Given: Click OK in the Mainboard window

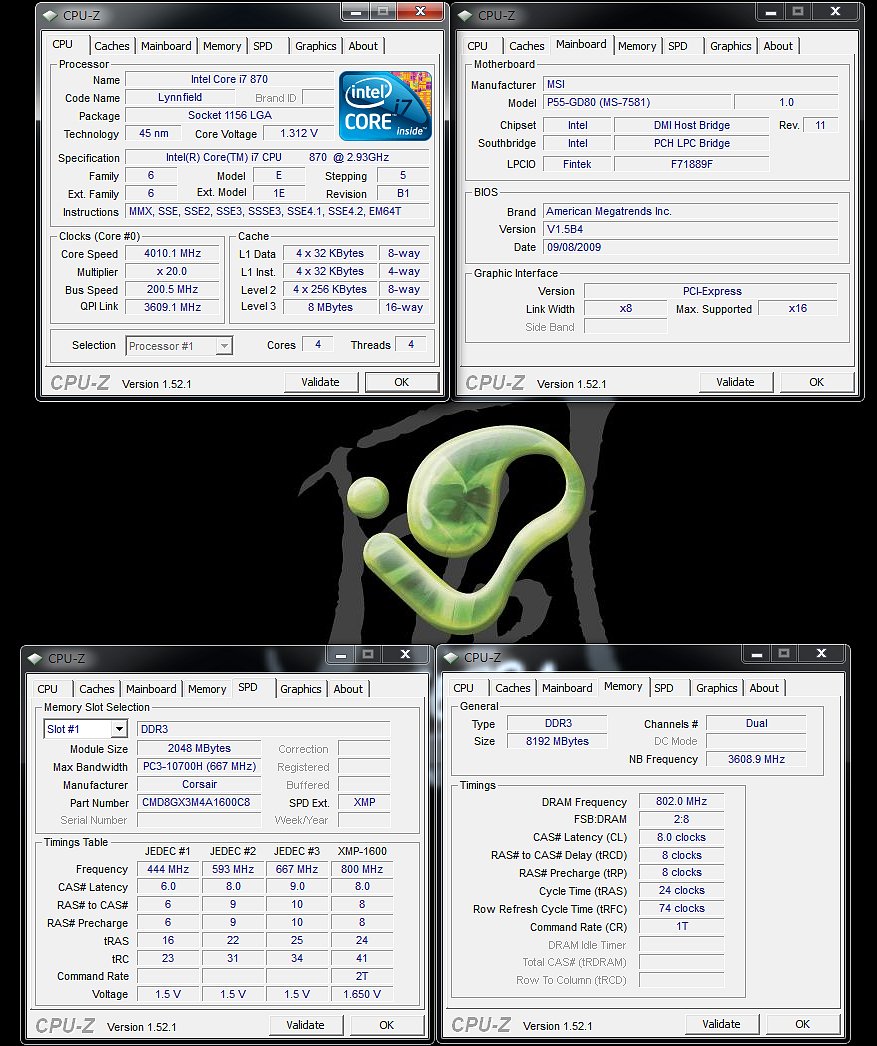Looking at the screenshot, I should tap(817, 382).
